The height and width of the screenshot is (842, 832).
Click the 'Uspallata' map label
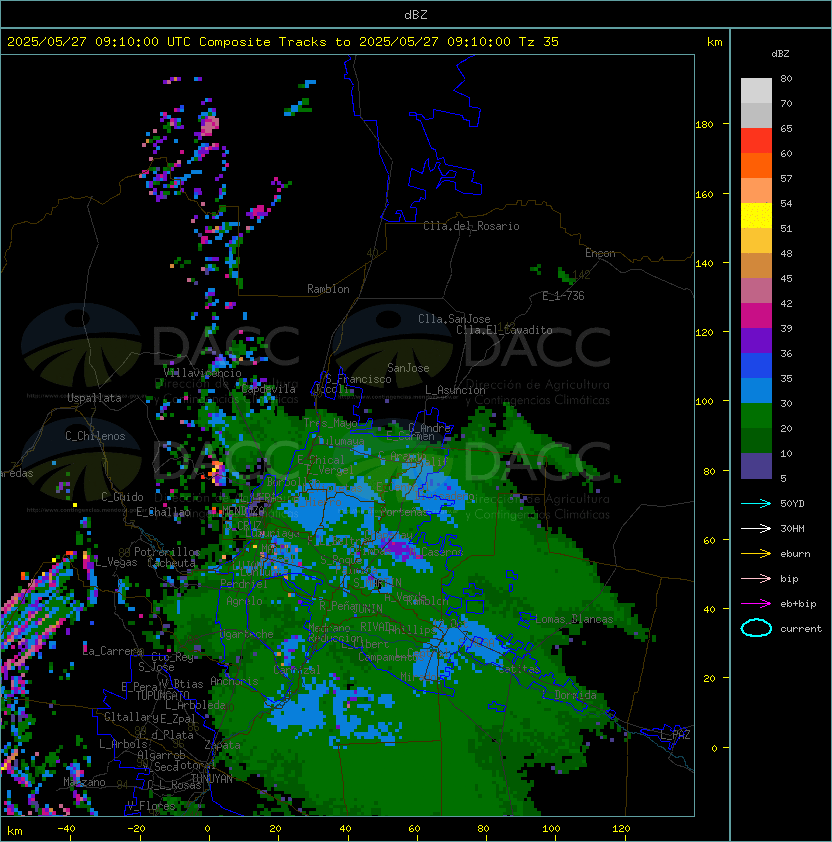94,398
